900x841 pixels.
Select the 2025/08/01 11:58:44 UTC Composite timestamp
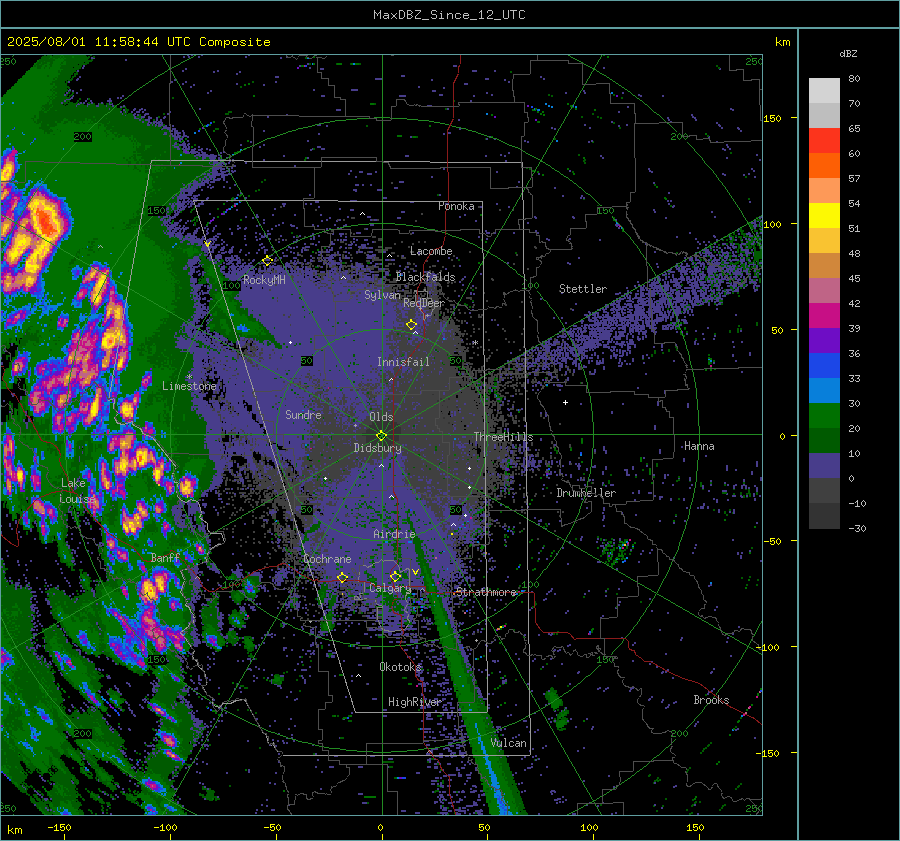coord(138,42)
